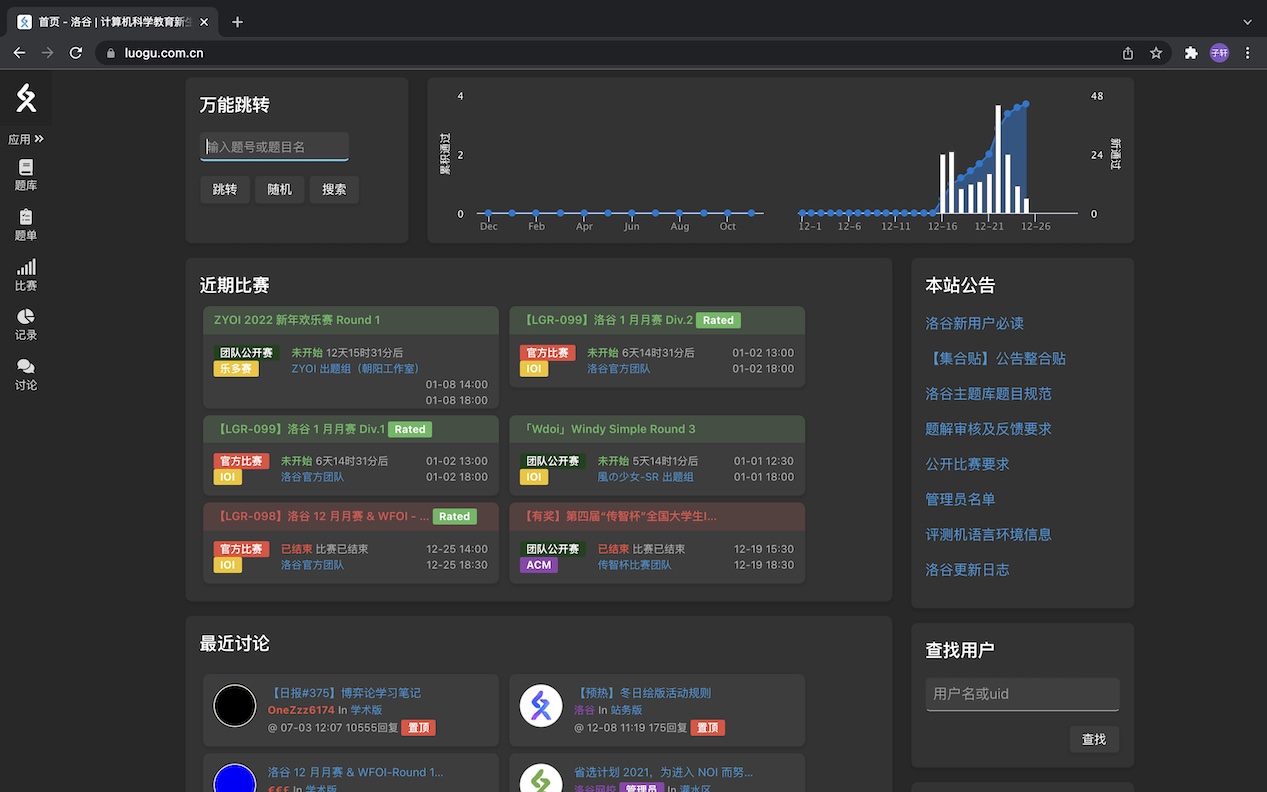Reload the page
The image size is (1267, 792).
75,53
